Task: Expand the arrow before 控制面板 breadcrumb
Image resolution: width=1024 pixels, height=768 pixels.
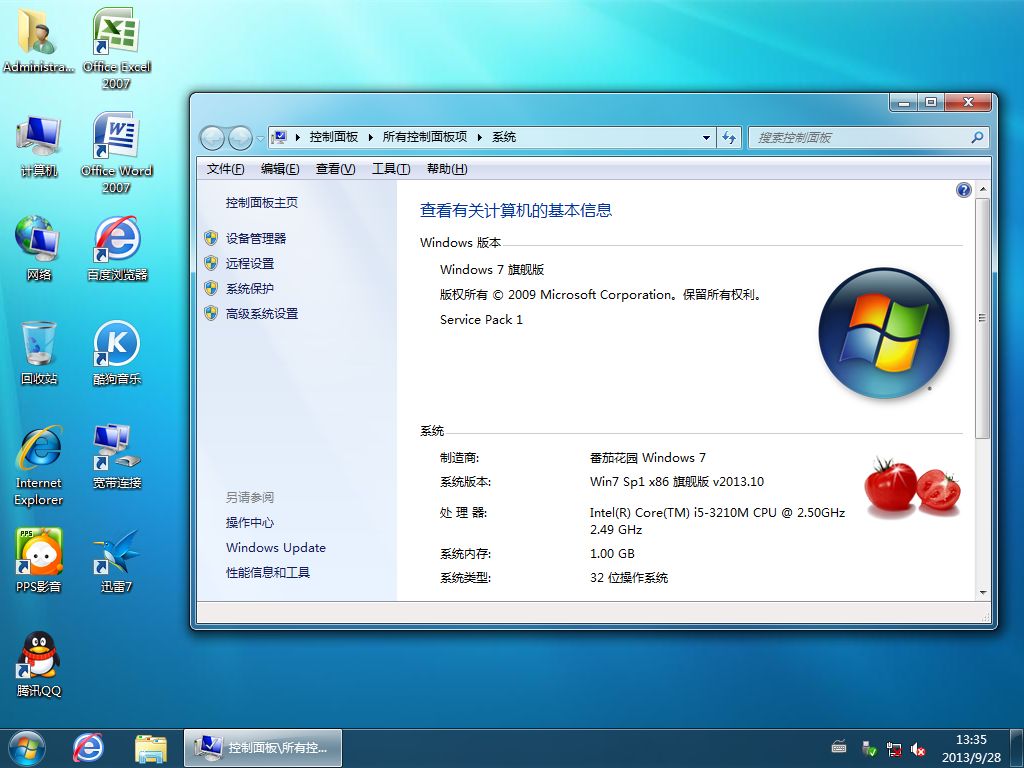Action: pos(297,137)
